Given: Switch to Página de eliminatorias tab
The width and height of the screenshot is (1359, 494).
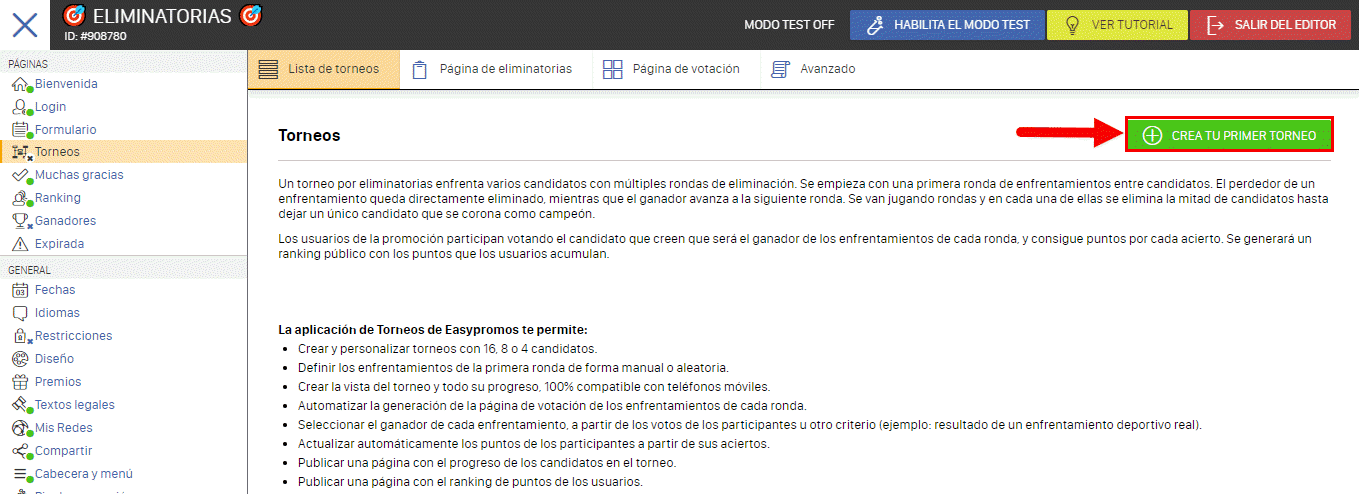Looking at the screenshot, I should tap(492, 69).
